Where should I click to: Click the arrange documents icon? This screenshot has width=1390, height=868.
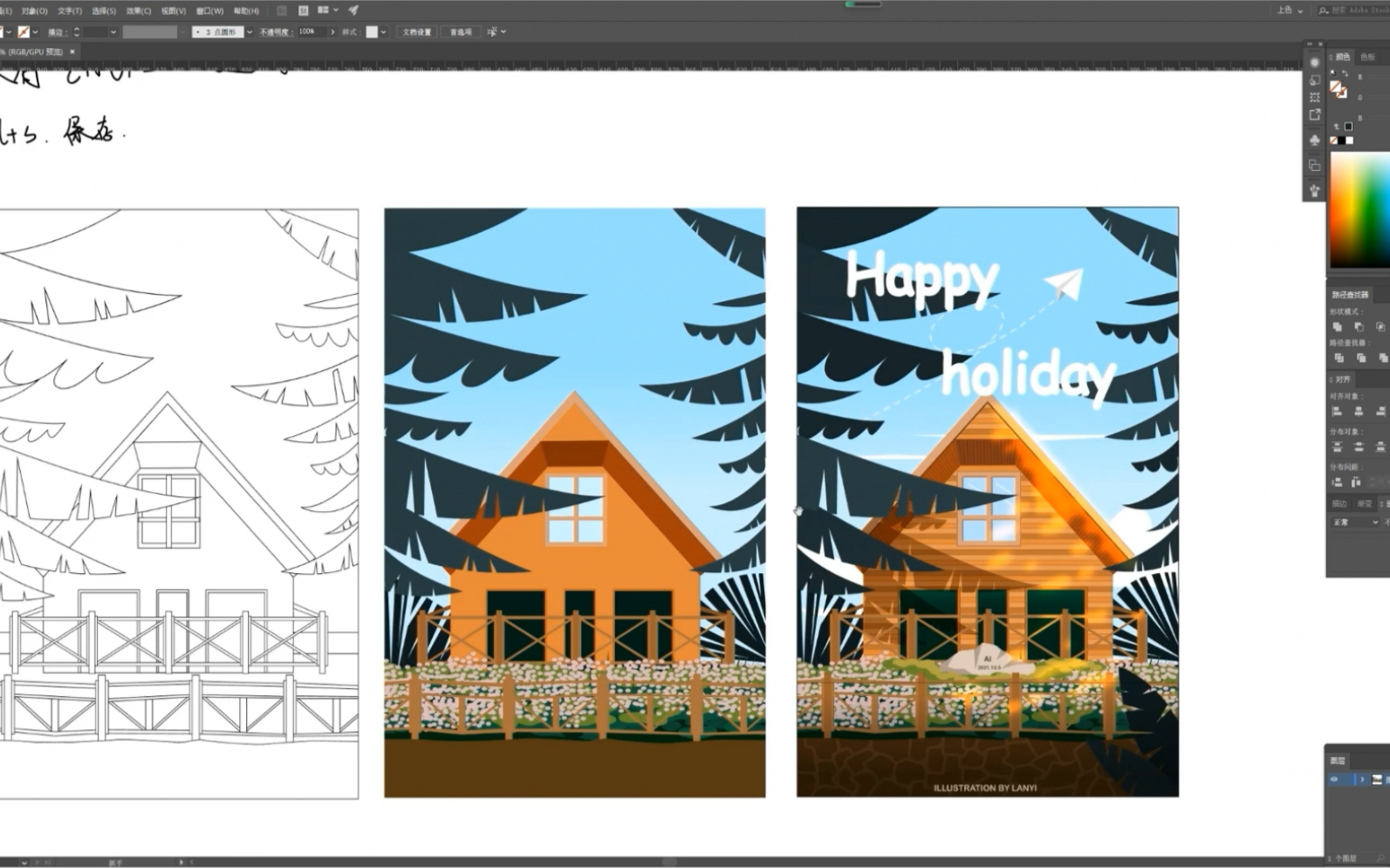tap(323, 10)
